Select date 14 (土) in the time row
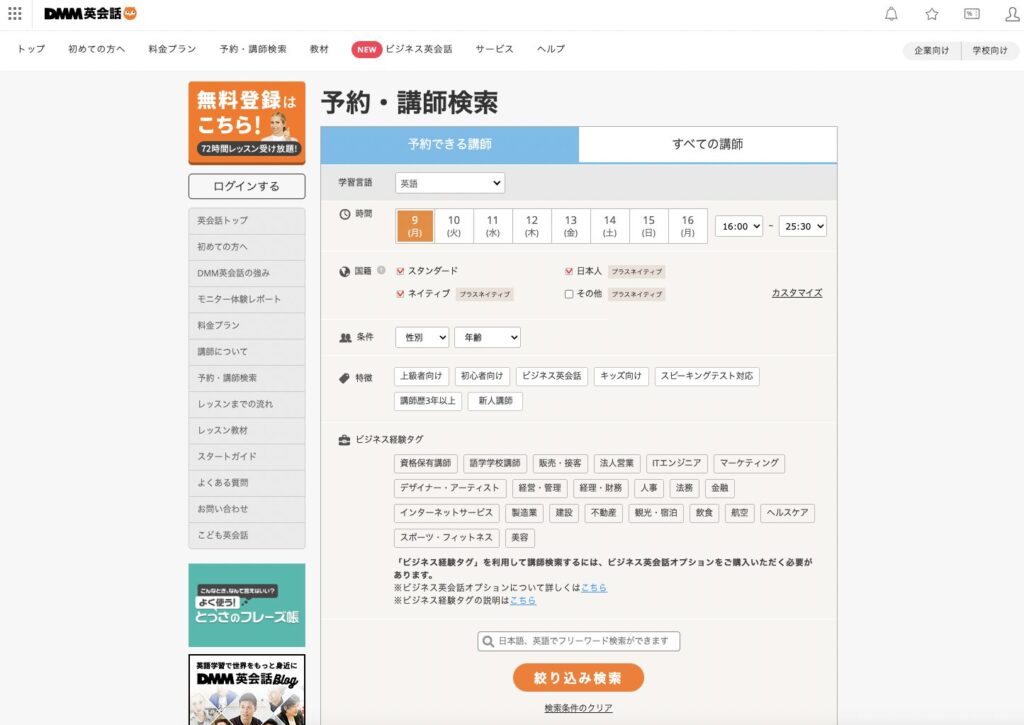The width and height of the screenshot is (1024, 725). tap(610, 226)
